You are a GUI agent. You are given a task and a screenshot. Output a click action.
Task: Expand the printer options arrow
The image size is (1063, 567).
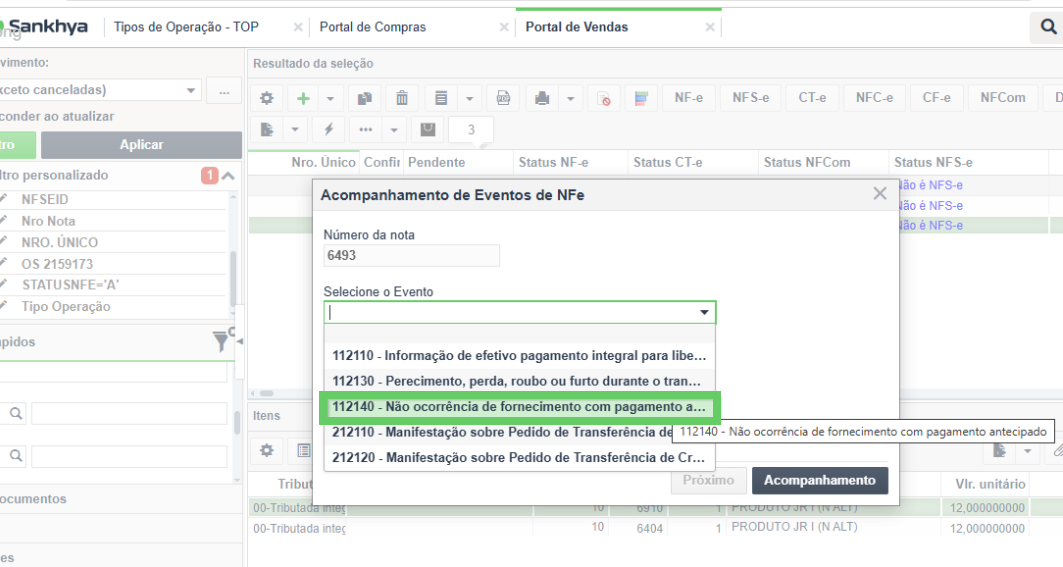[571, 98]
